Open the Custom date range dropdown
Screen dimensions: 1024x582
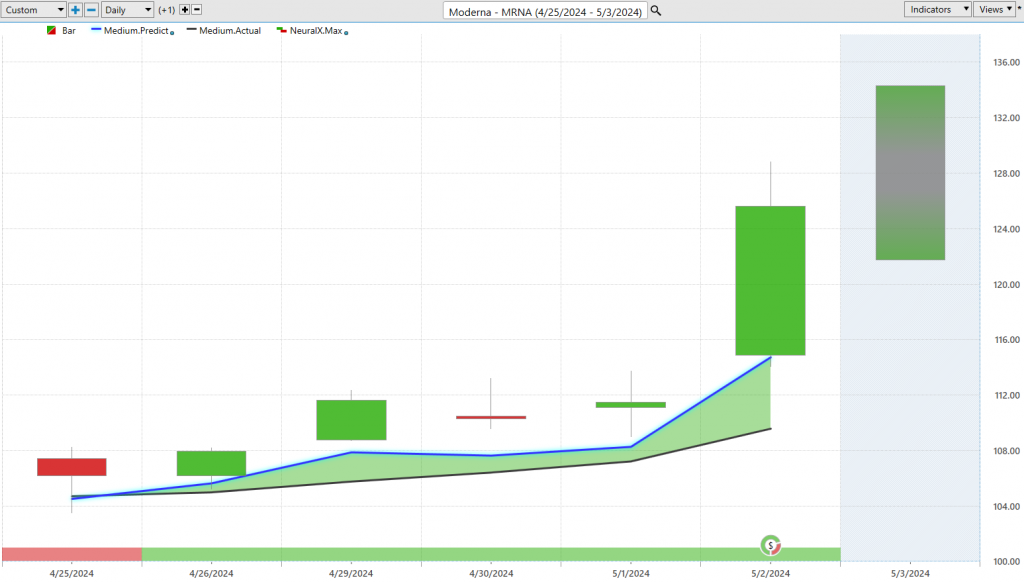pyautogui.click(x=33, y=10)
